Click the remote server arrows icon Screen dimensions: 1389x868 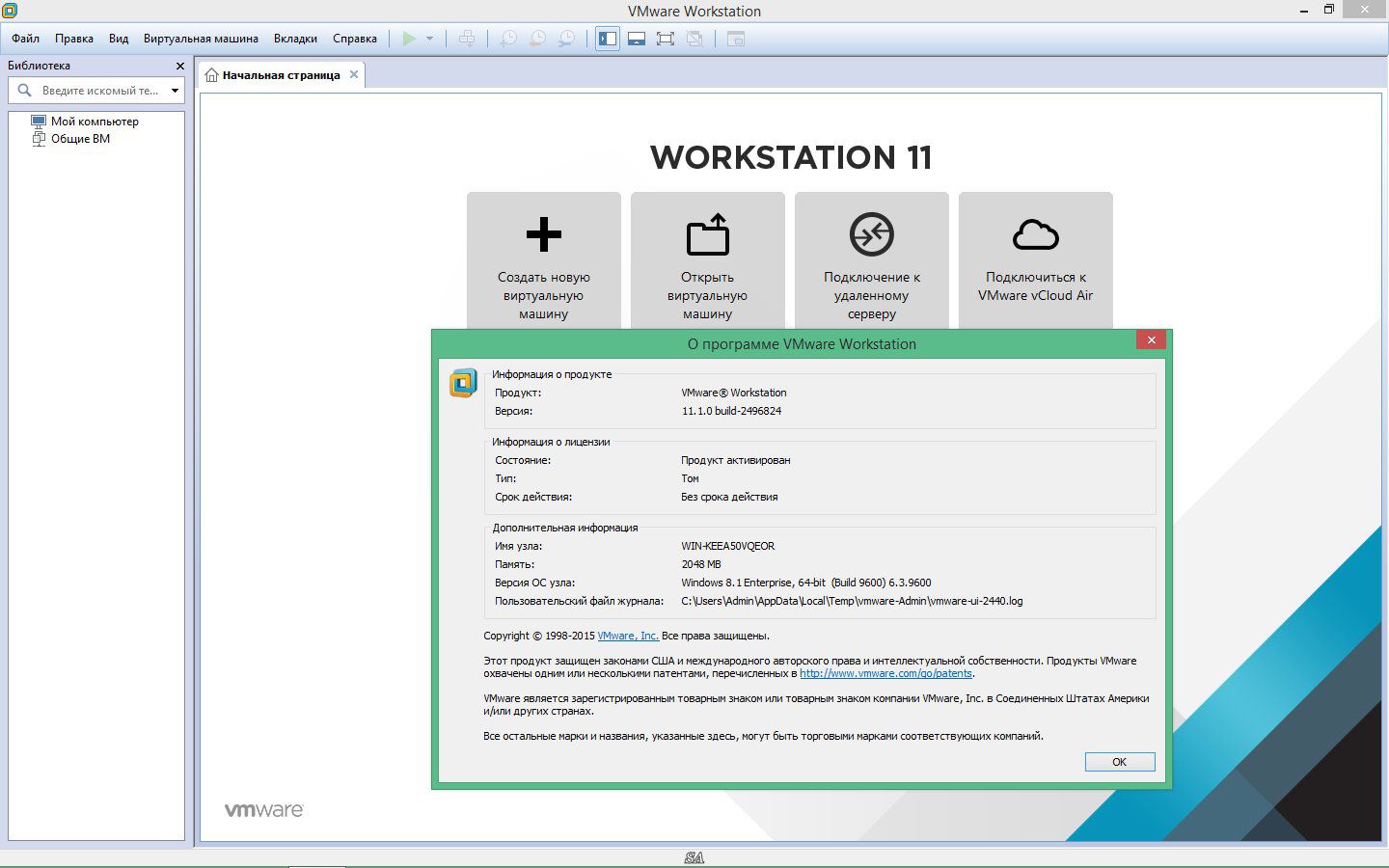click(872, 234)
